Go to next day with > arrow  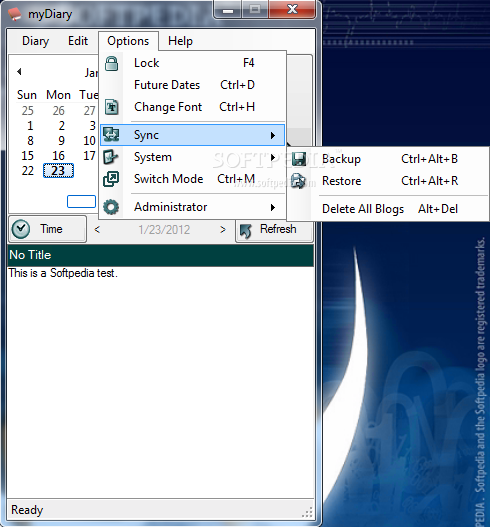[223, 230]
